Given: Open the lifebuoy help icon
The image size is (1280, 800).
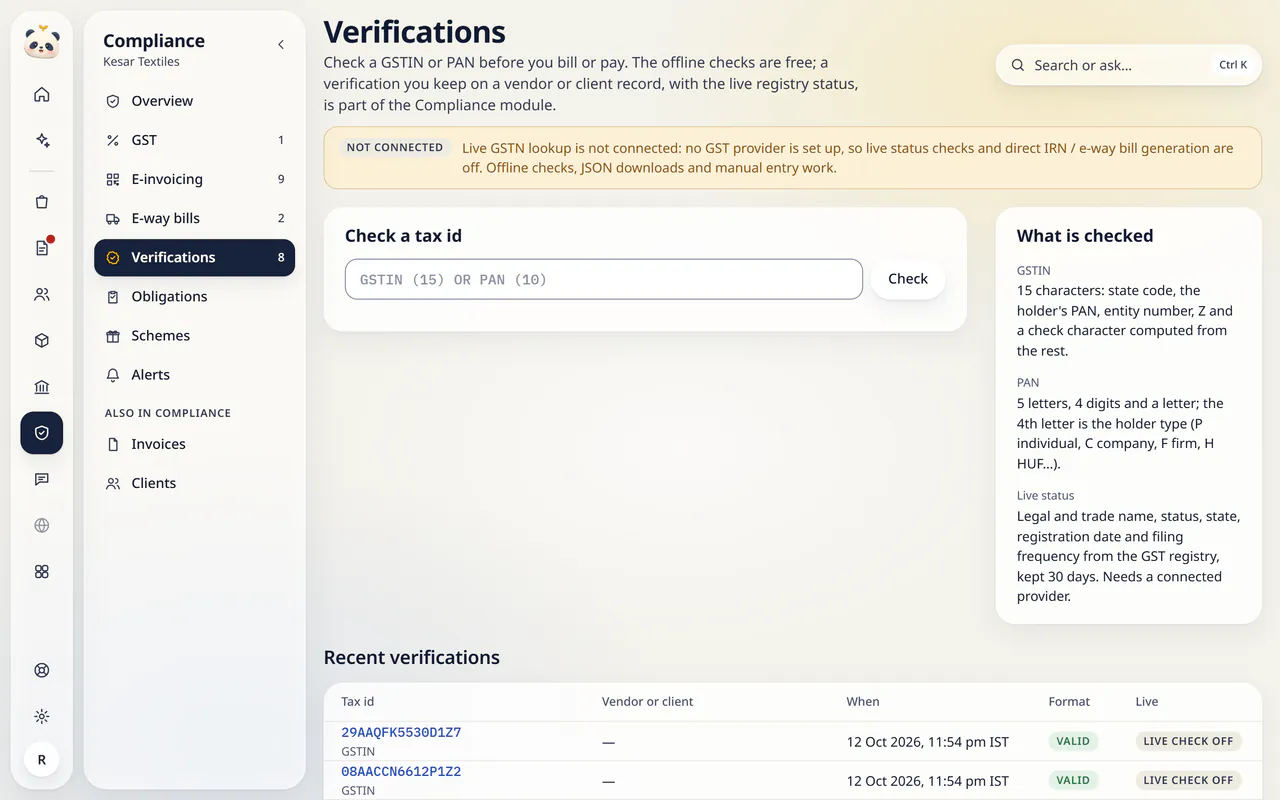Looking at the screenshot, I should coord(42,670).
